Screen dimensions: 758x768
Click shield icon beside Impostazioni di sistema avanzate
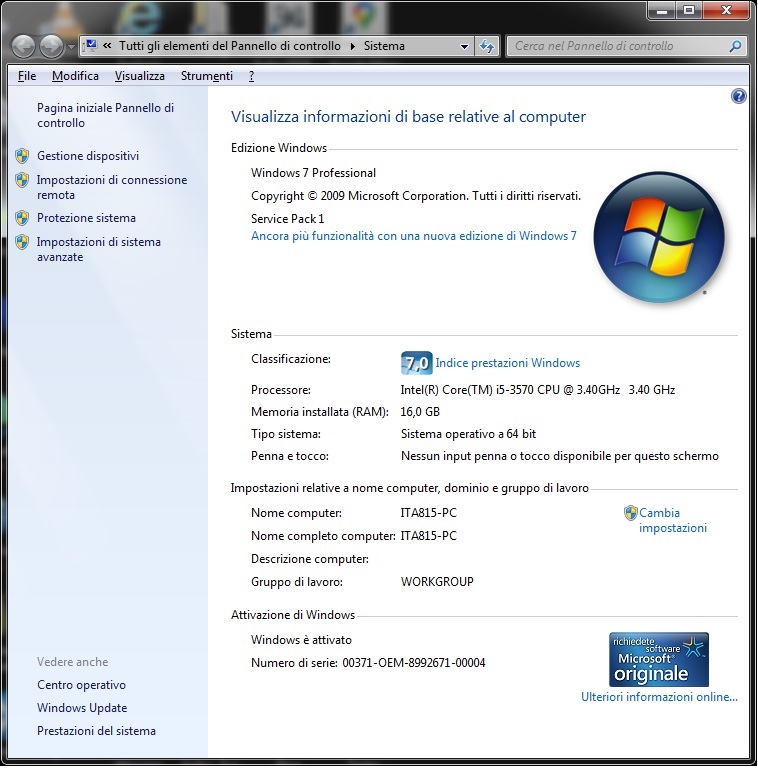[x=22, y=242]
